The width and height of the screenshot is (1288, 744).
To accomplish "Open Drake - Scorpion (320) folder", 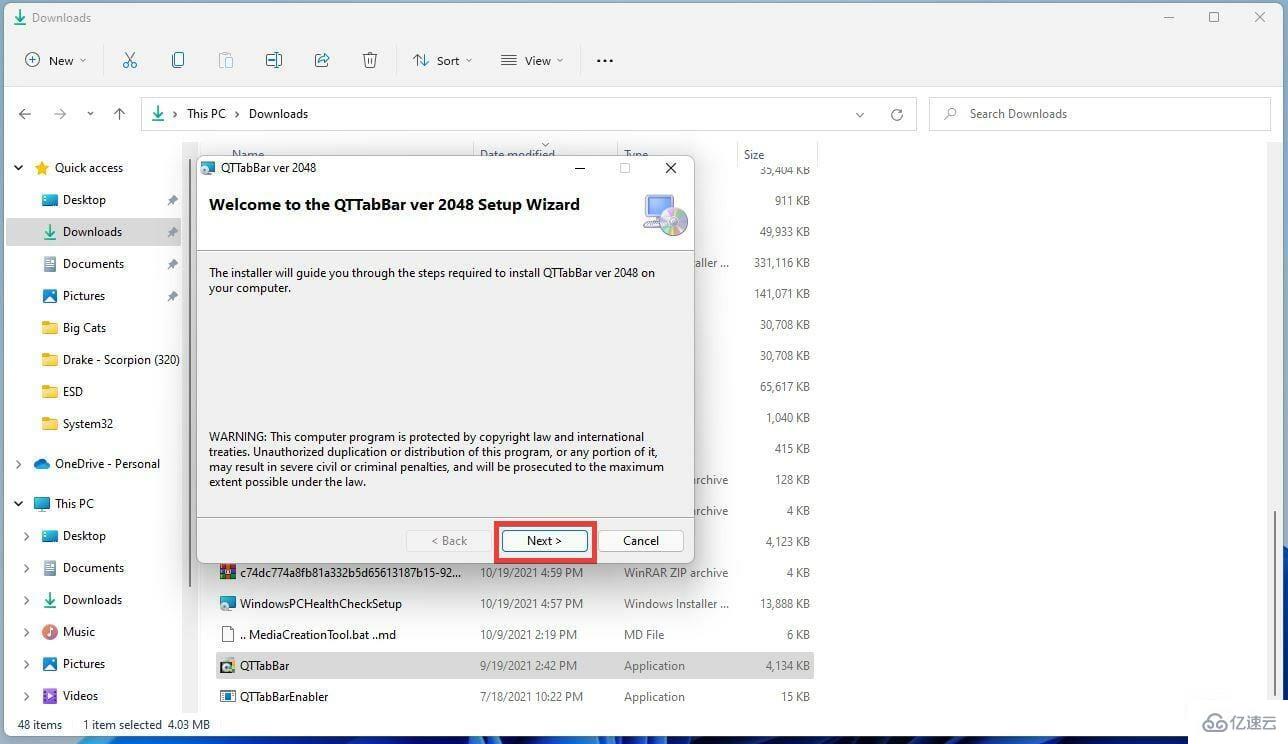I will point(121,360).
